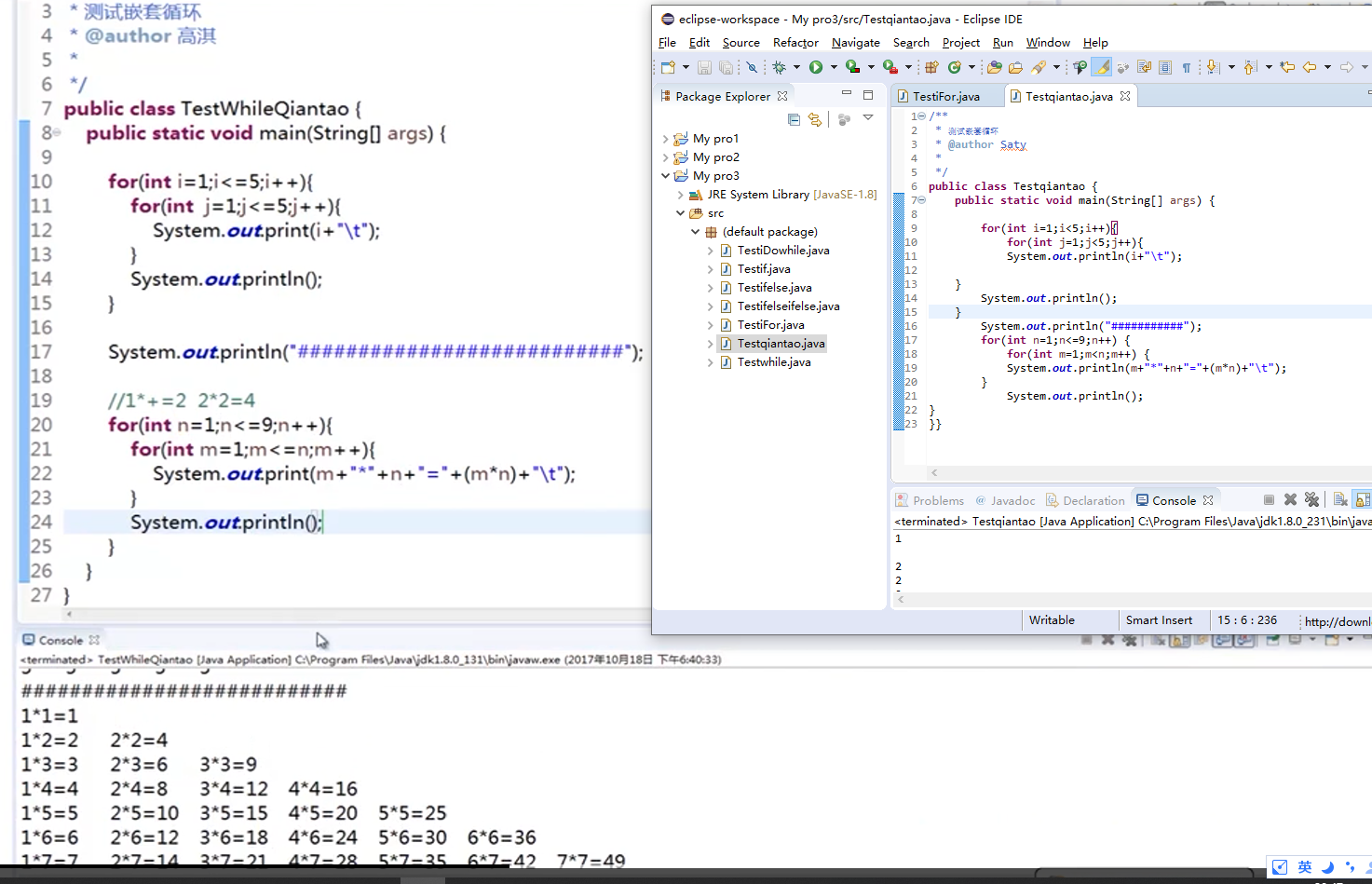Open dropdown next to Back arrow
The width and height of the screenshot is (1372, 884).
1327,67
